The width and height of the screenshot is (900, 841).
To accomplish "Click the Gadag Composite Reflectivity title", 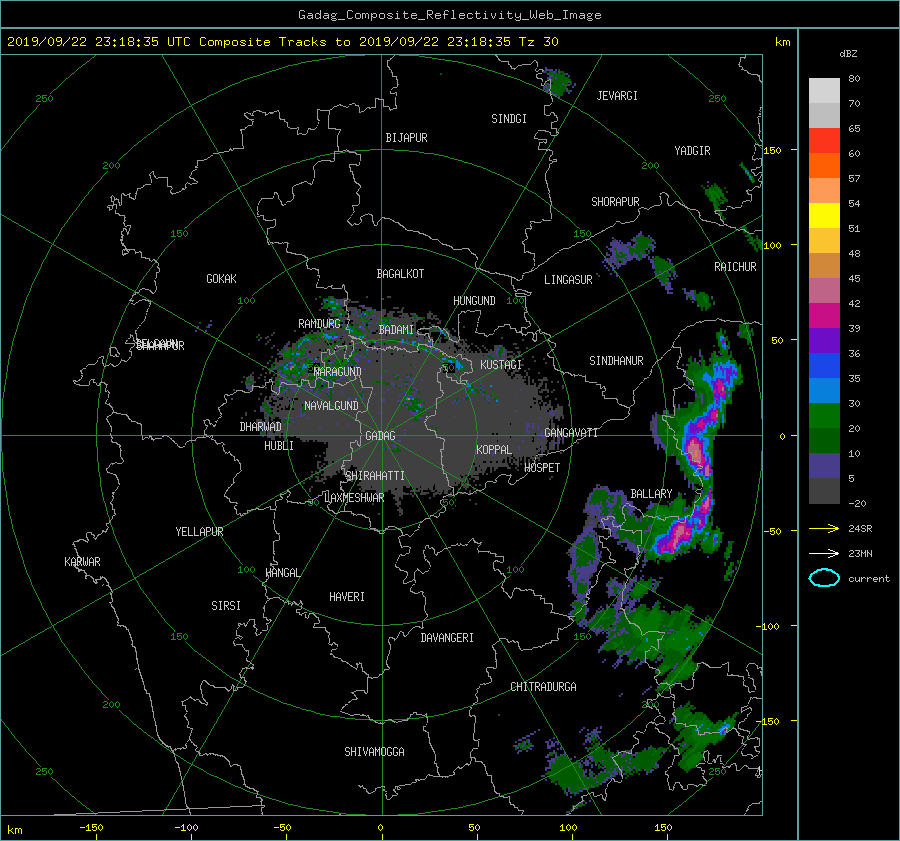I will coord(449,15).
